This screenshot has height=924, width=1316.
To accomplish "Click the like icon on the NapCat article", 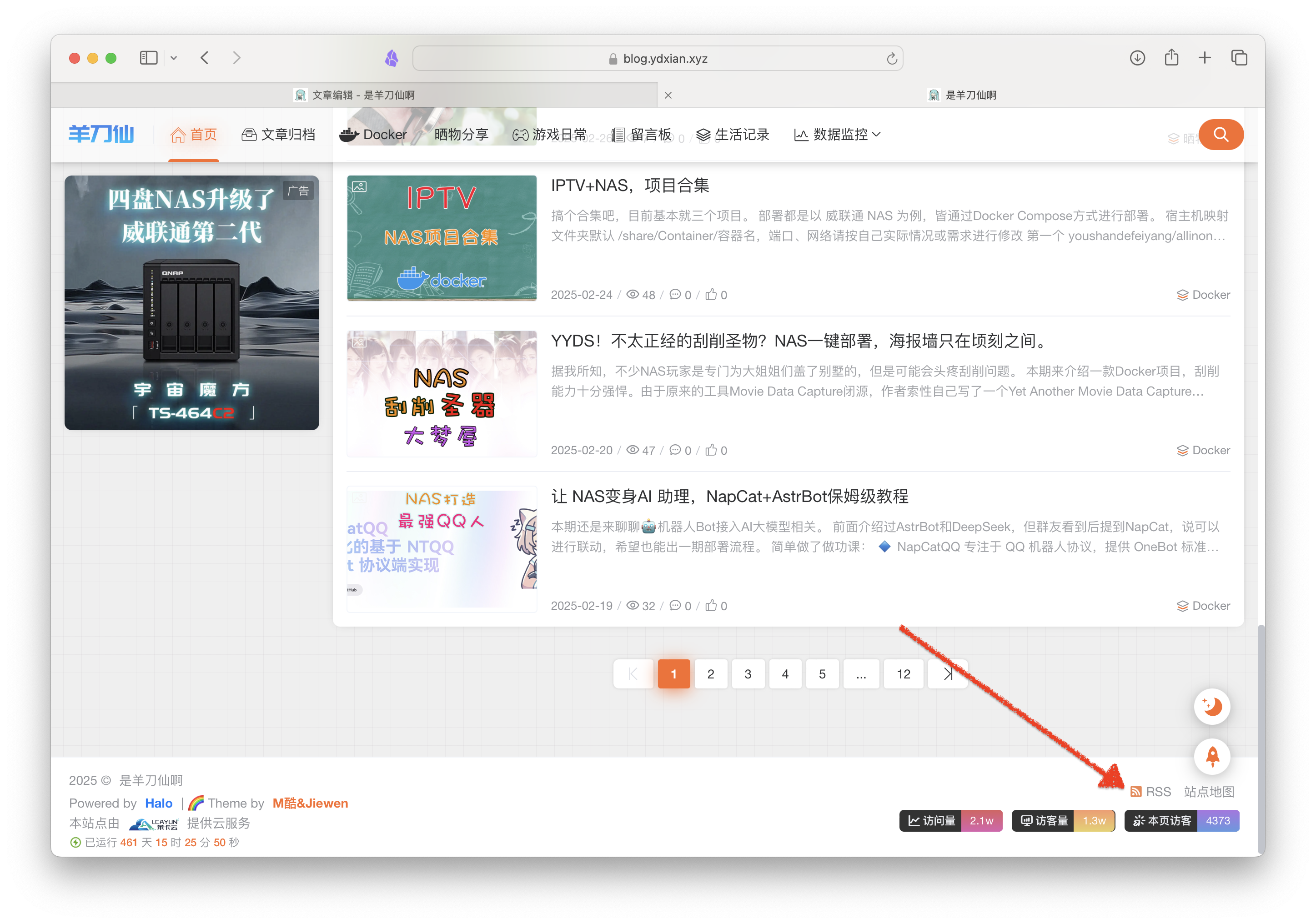I will click(711, 606).
